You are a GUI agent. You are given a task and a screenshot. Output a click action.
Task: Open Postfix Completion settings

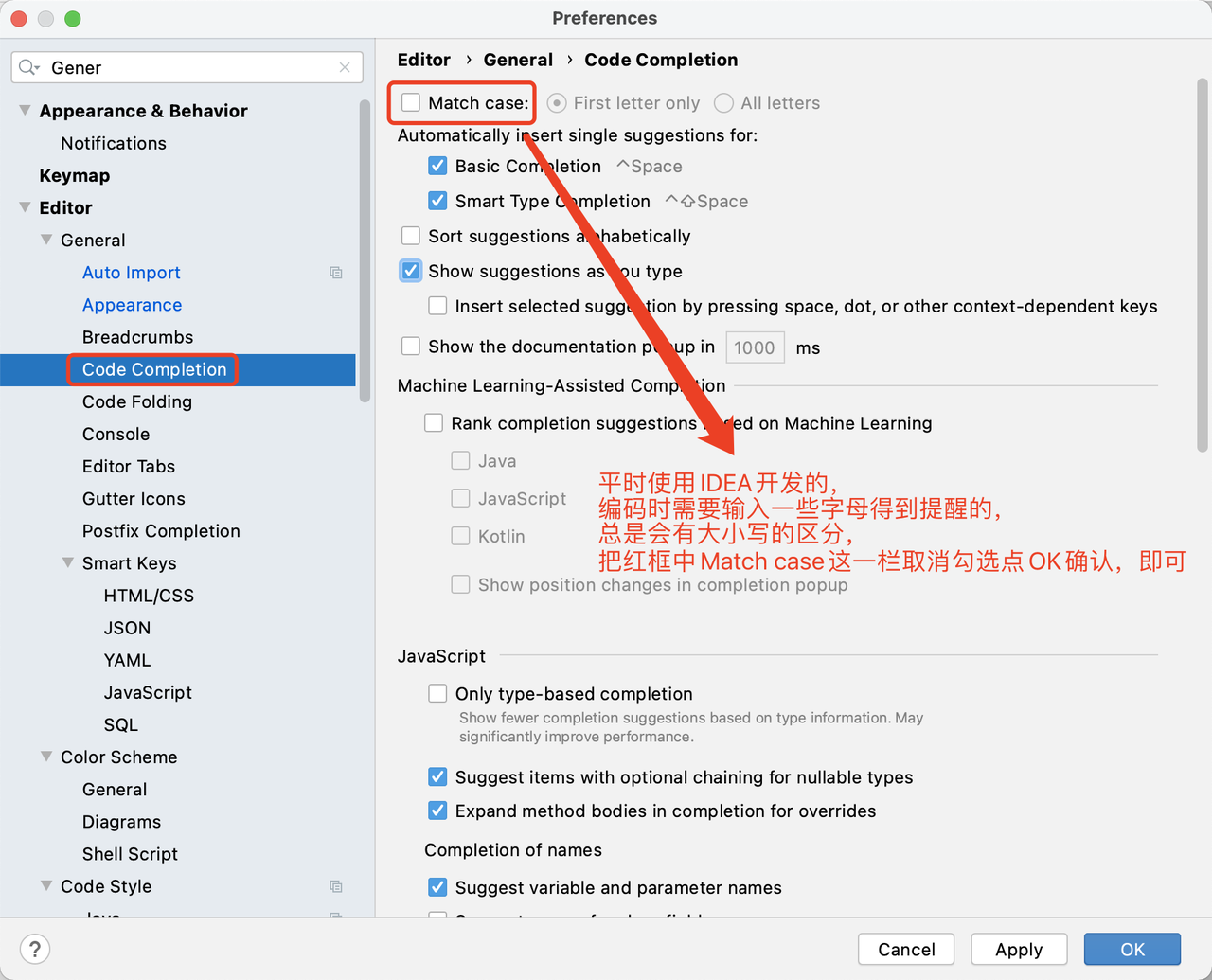pyautogui.click(x=161, y=530)
